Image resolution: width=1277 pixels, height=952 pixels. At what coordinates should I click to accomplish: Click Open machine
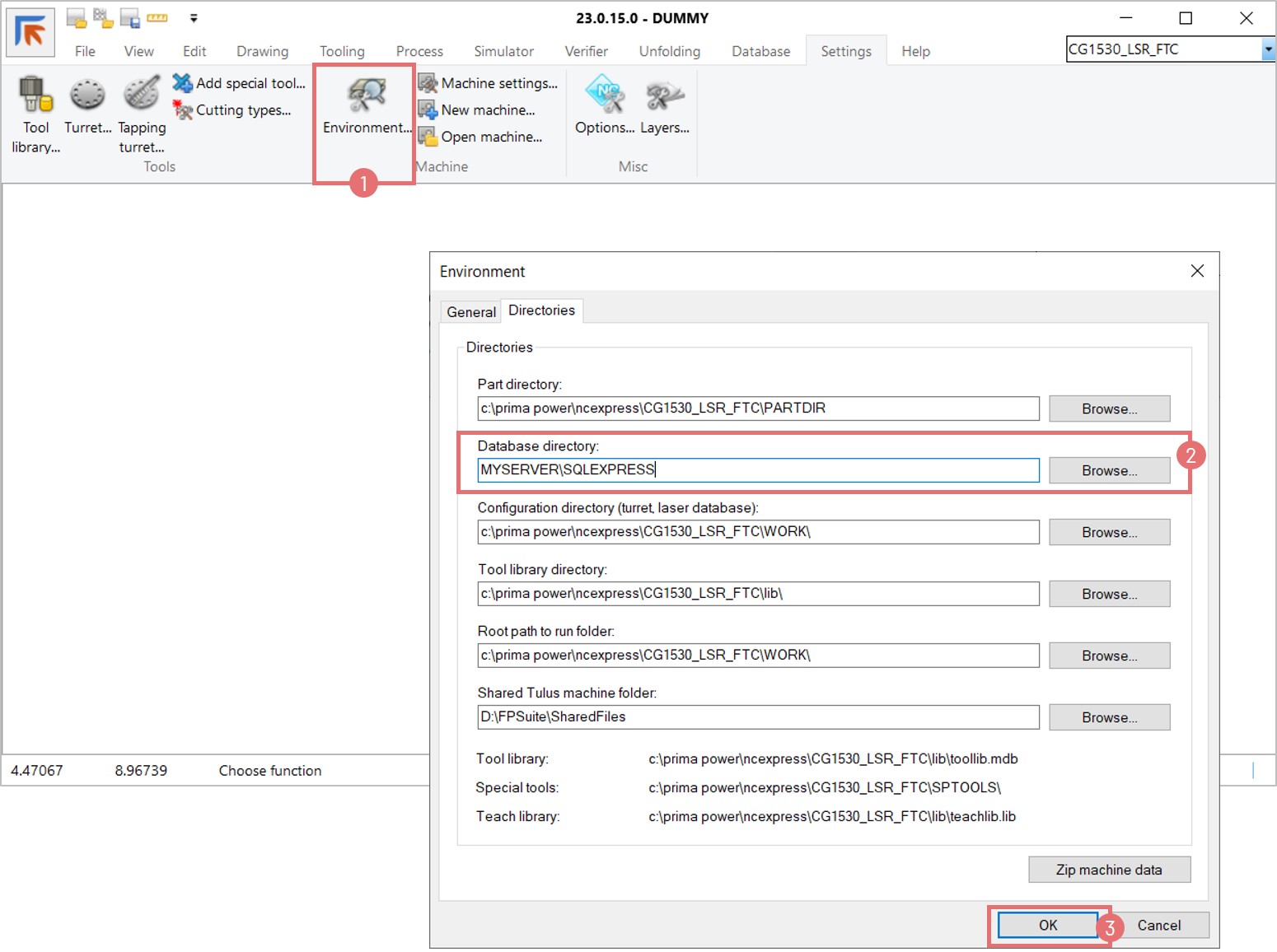481,137
